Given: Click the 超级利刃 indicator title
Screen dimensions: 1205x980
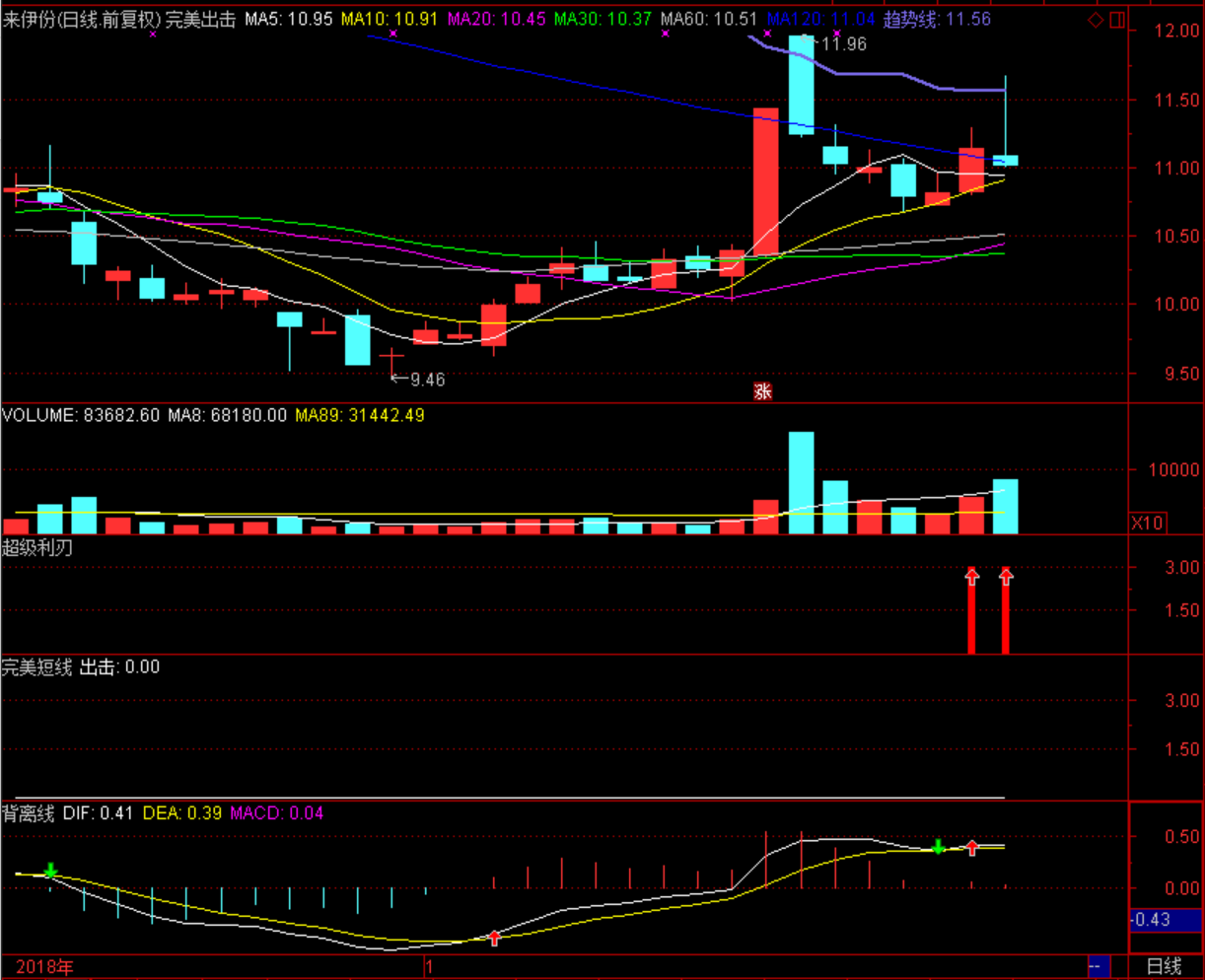Looking at the screenshot, I should click(x=37, y=548).
